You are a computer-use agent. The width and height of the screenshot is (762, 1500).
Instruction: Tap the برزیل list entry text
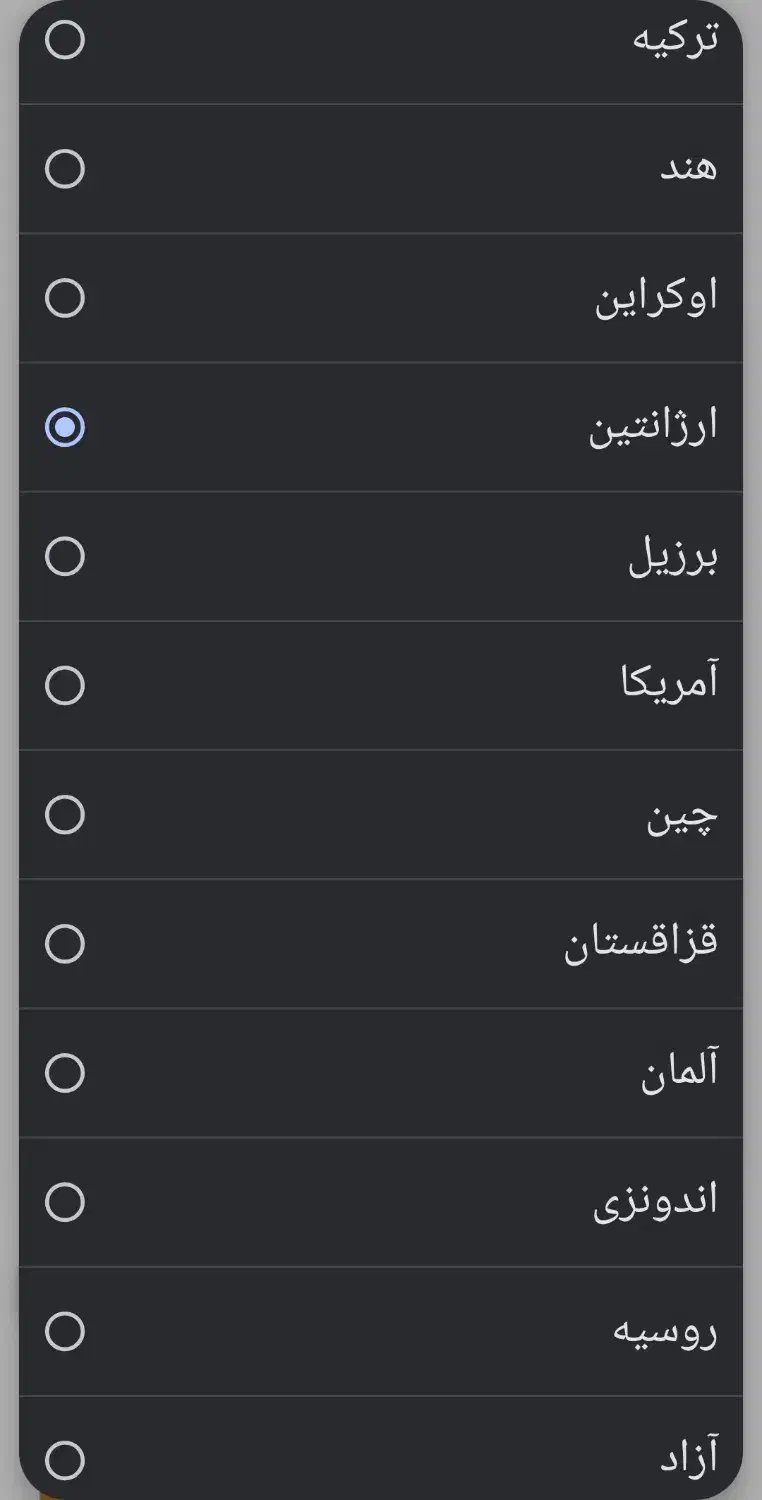pos(672,557)
